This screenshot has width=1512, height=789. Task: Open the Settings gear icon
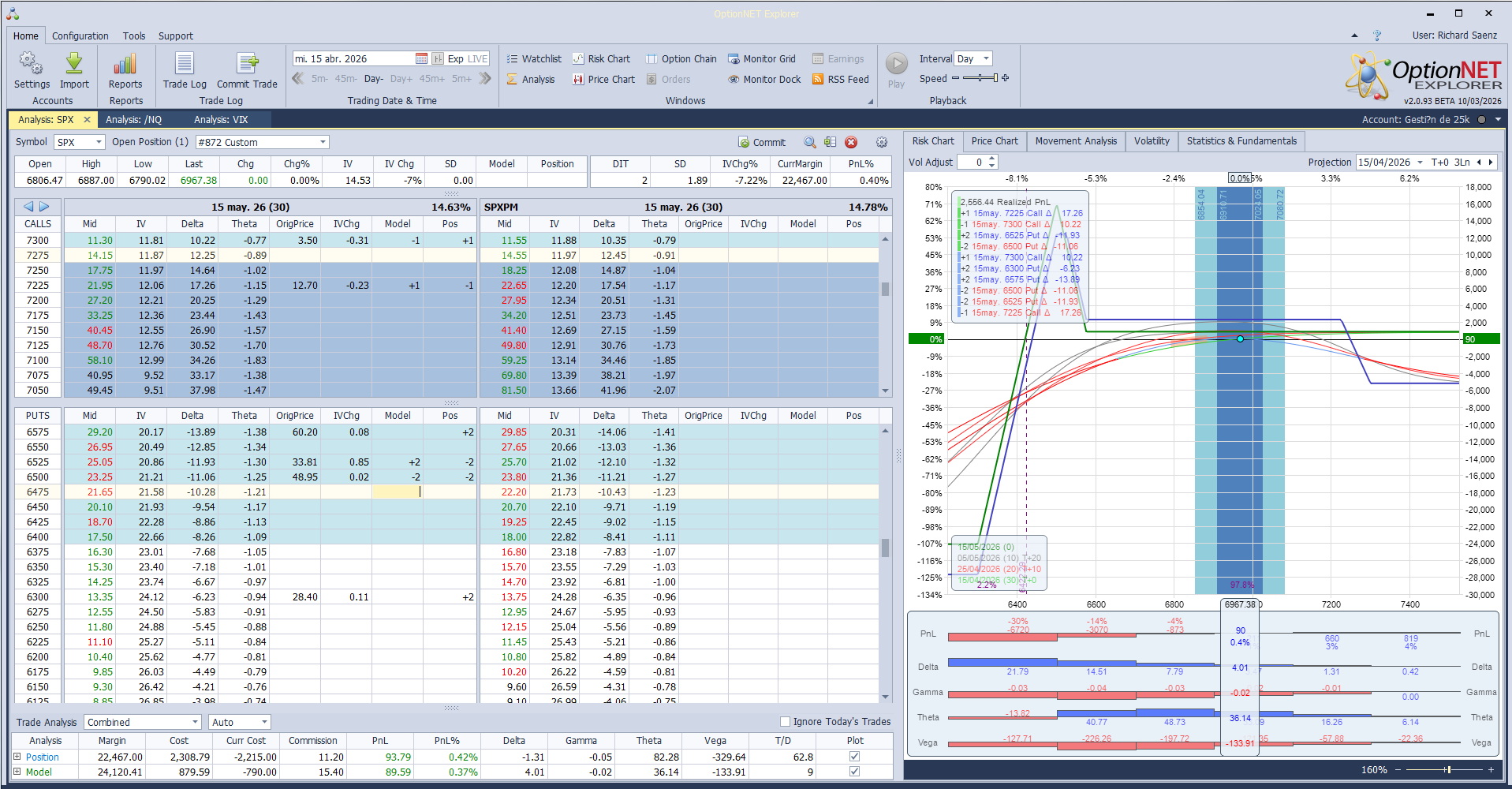click(x=31, y=65)
